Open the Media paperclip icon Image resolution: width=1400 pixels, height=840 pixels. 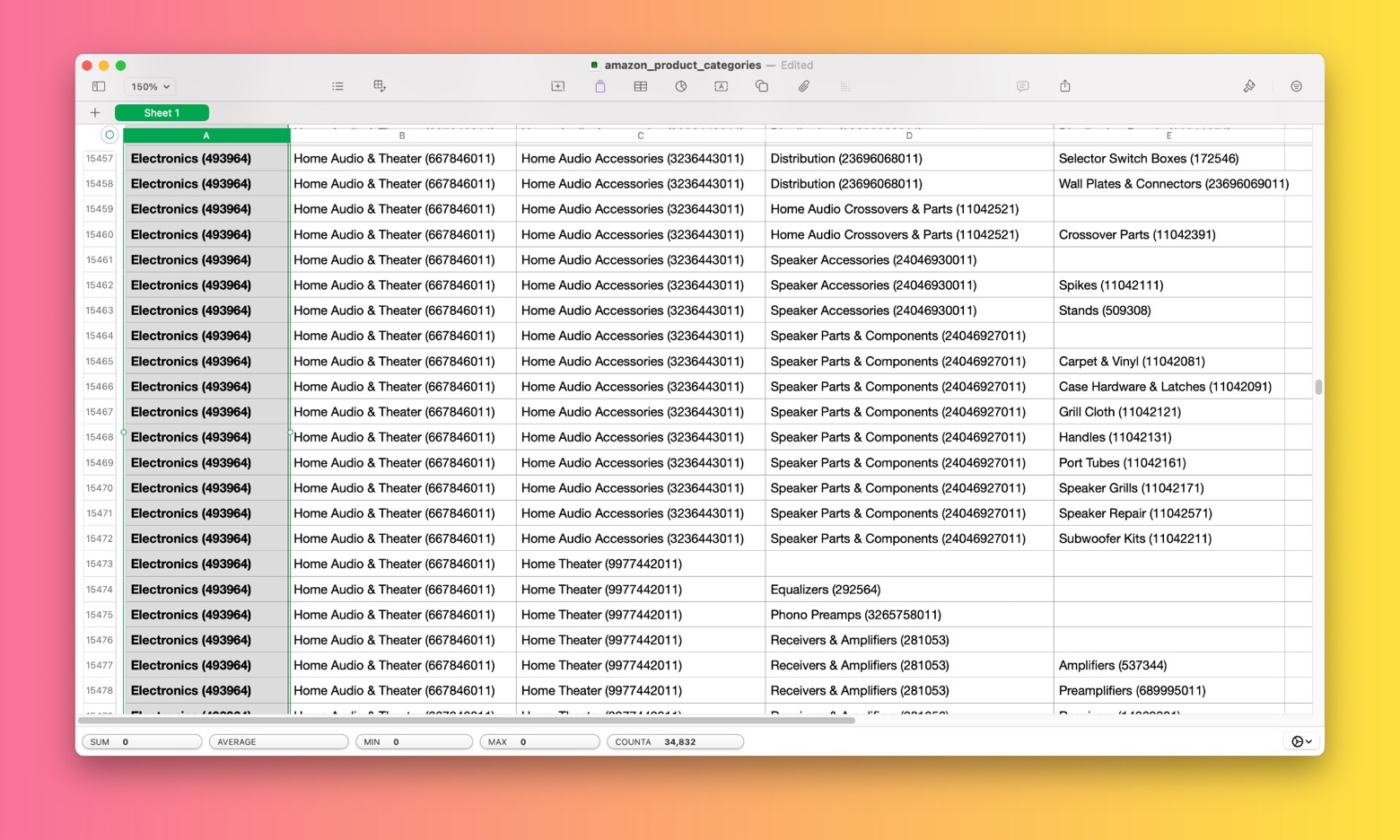(x=804, y=86)
